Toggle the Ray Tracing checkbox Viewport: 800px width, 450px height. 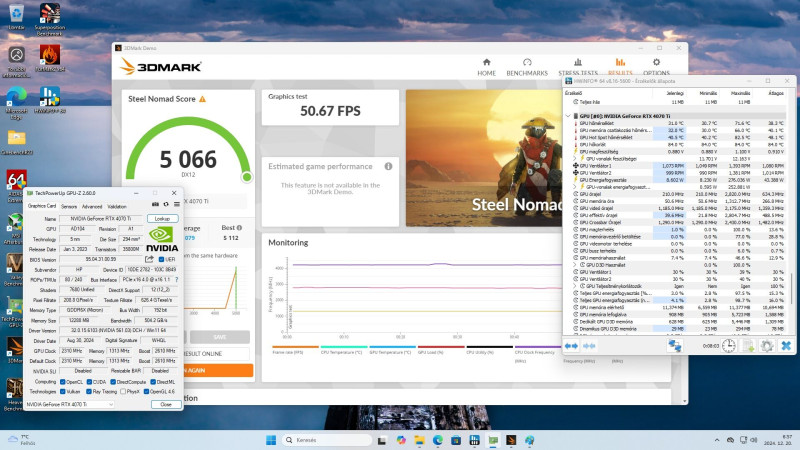tap(89, 391)
